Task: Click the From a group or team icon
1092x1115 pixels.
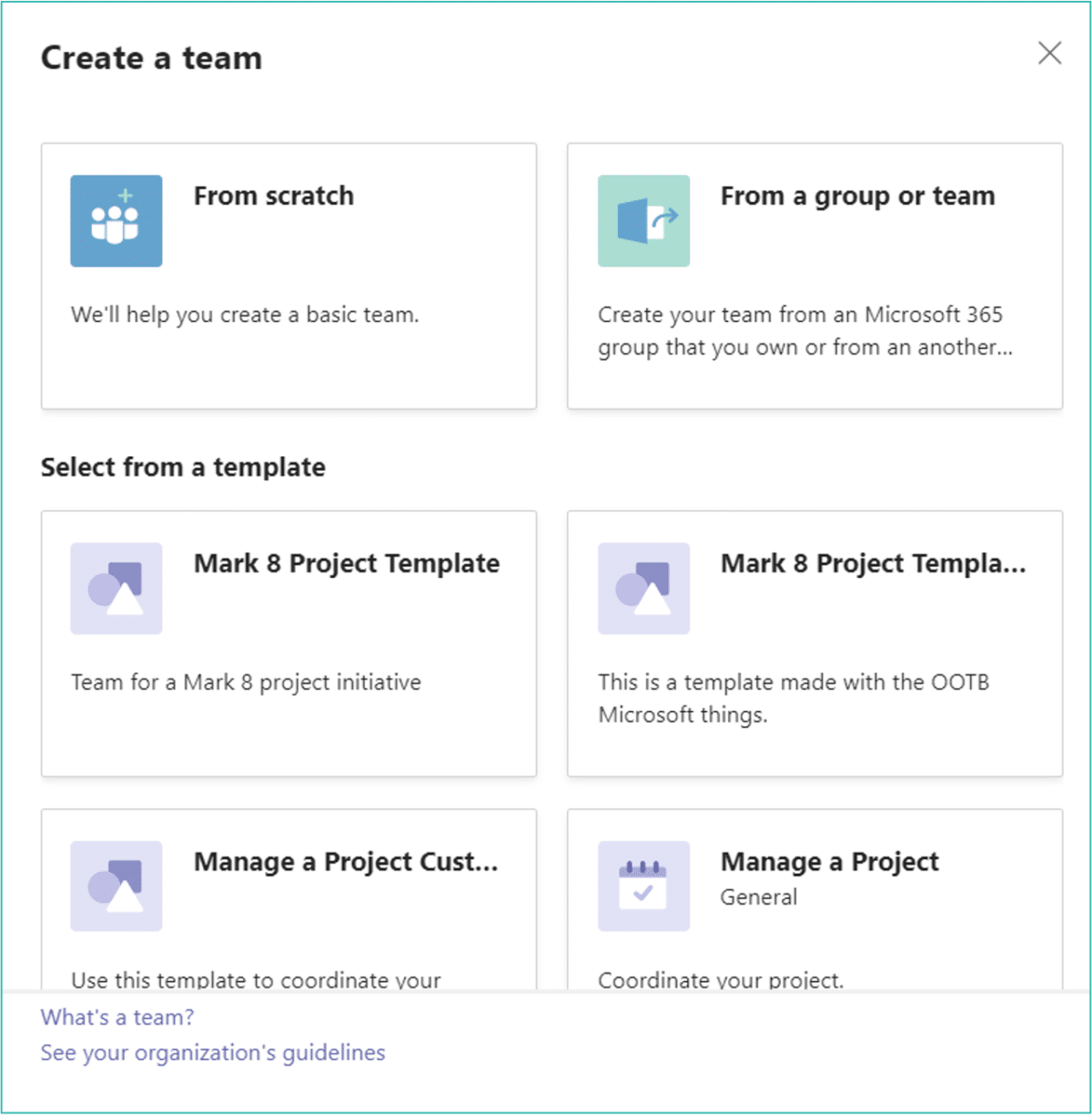Action: 643,220
